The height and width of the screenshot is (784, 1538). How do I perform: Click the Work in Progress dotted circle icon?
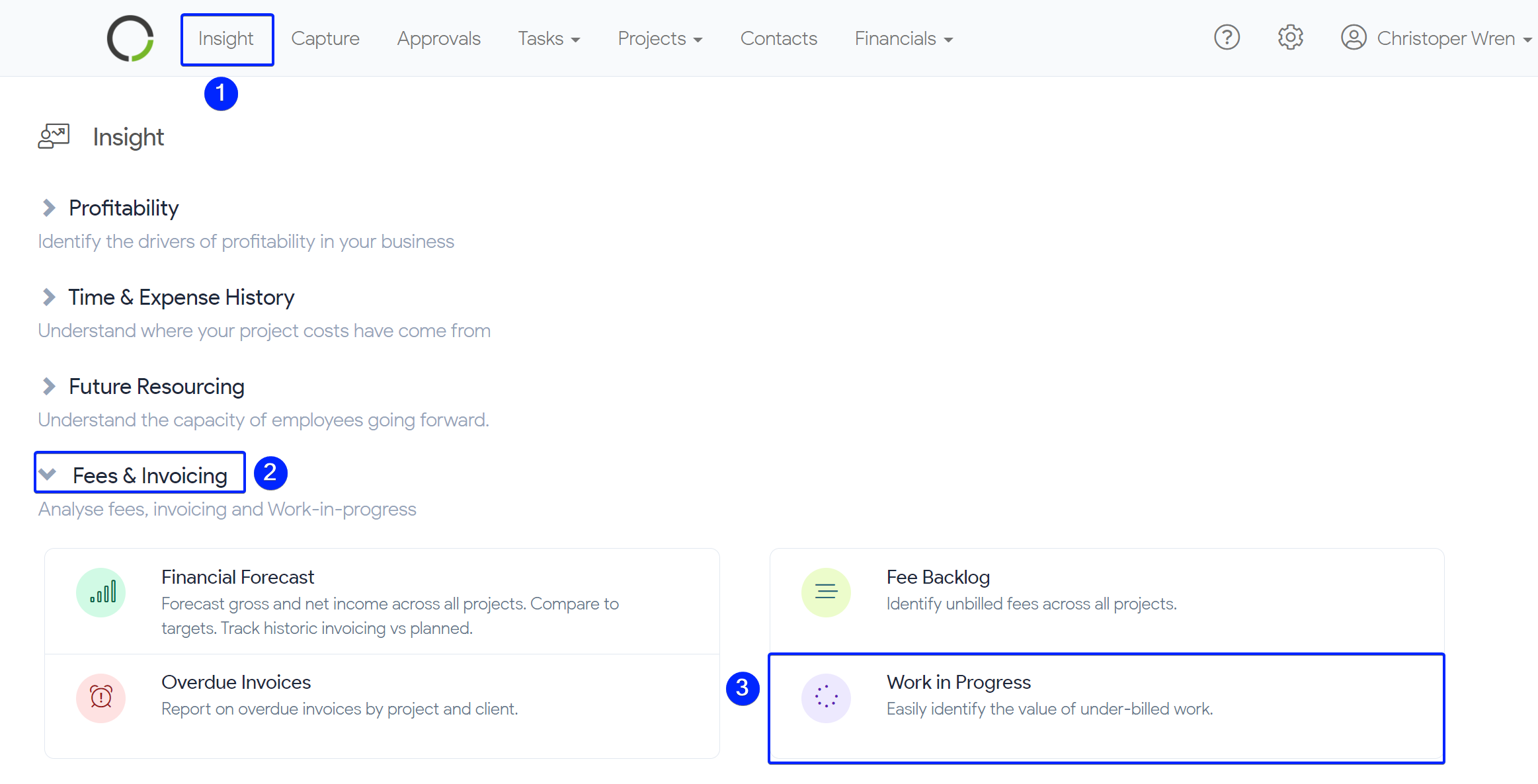tap(826, 697)
